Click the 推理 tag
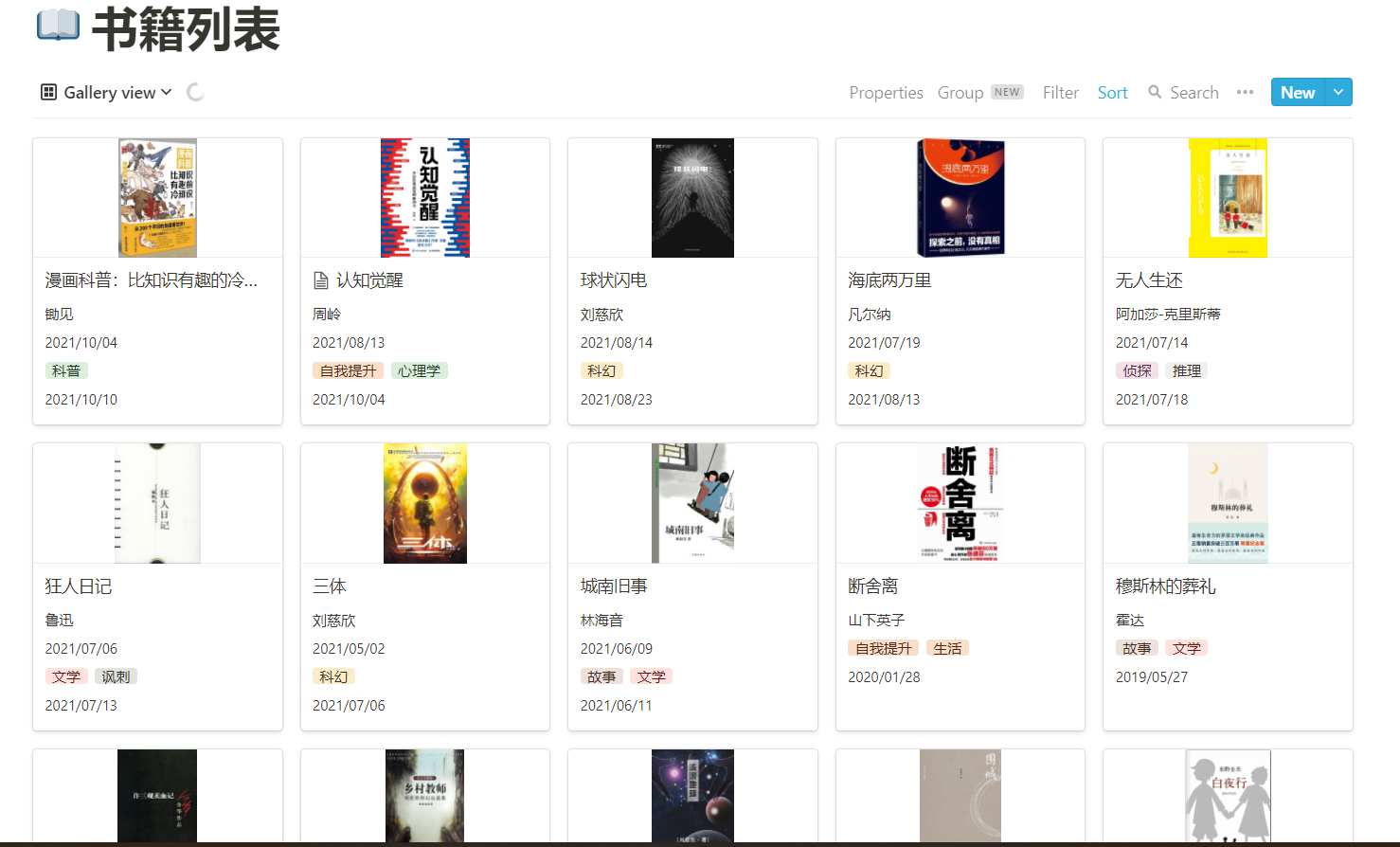 pos(1186,370)
